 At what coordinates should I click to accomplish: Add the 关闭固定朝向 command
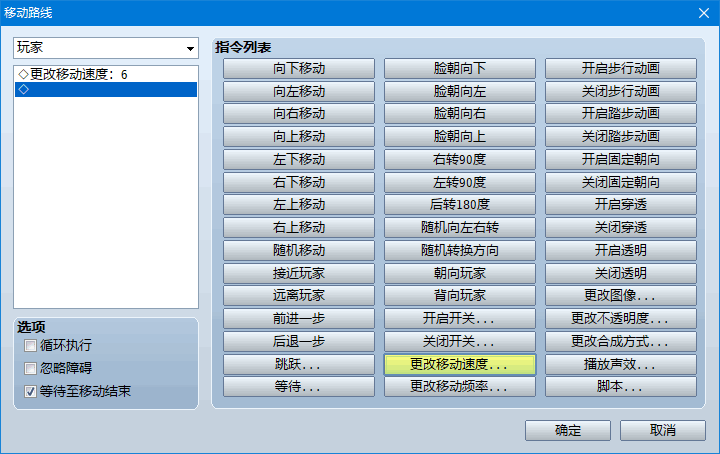click(621, 182)
